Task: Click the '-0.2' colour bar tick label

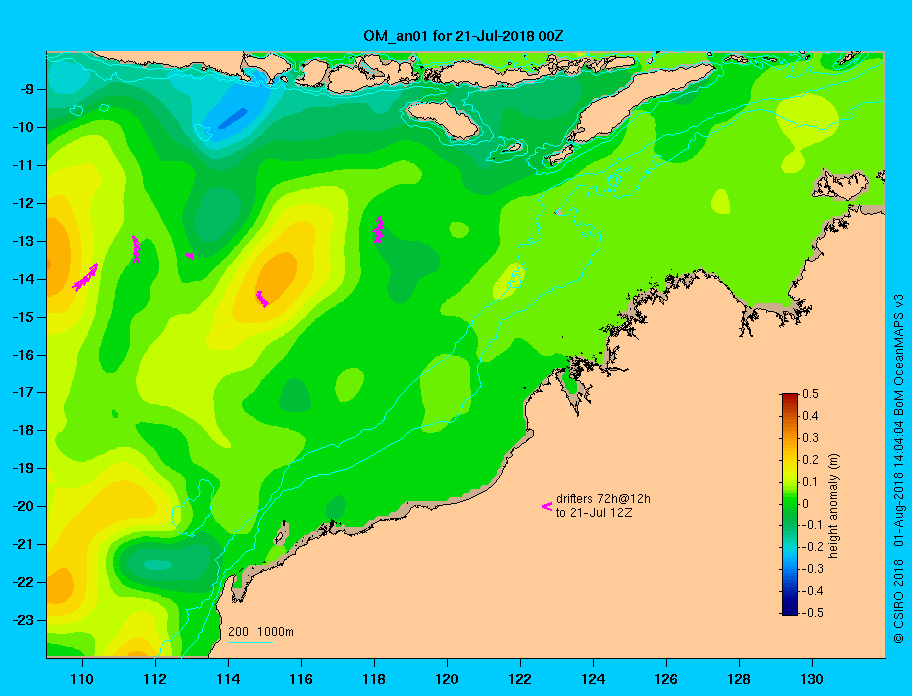Action: click(813, 547)
